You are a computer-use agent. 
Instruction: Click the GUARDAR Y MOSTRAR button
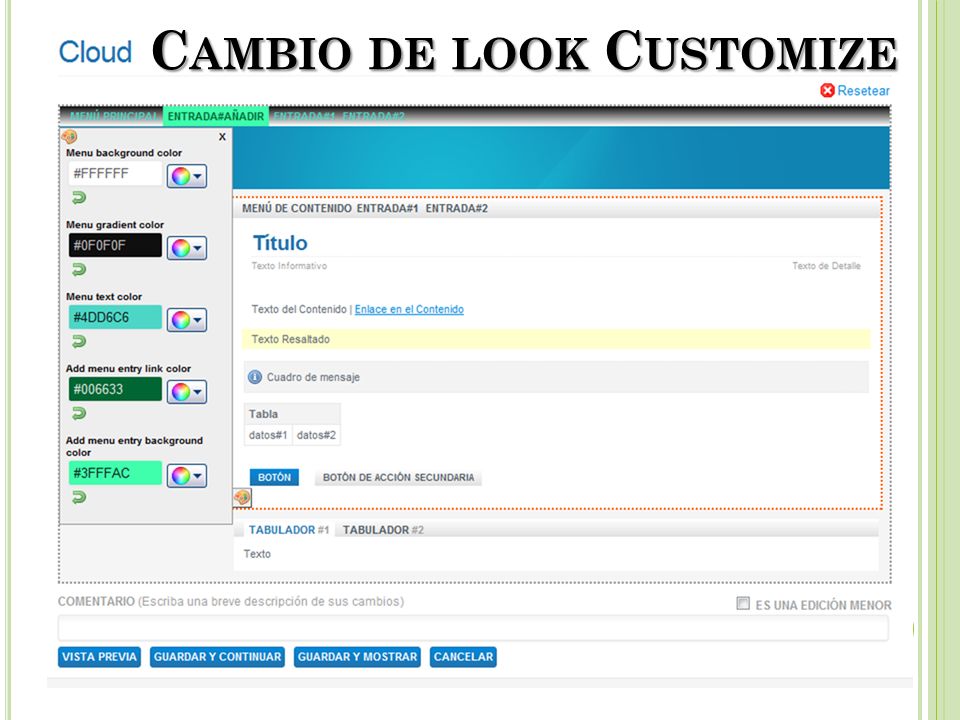click(x=357, y=657)
